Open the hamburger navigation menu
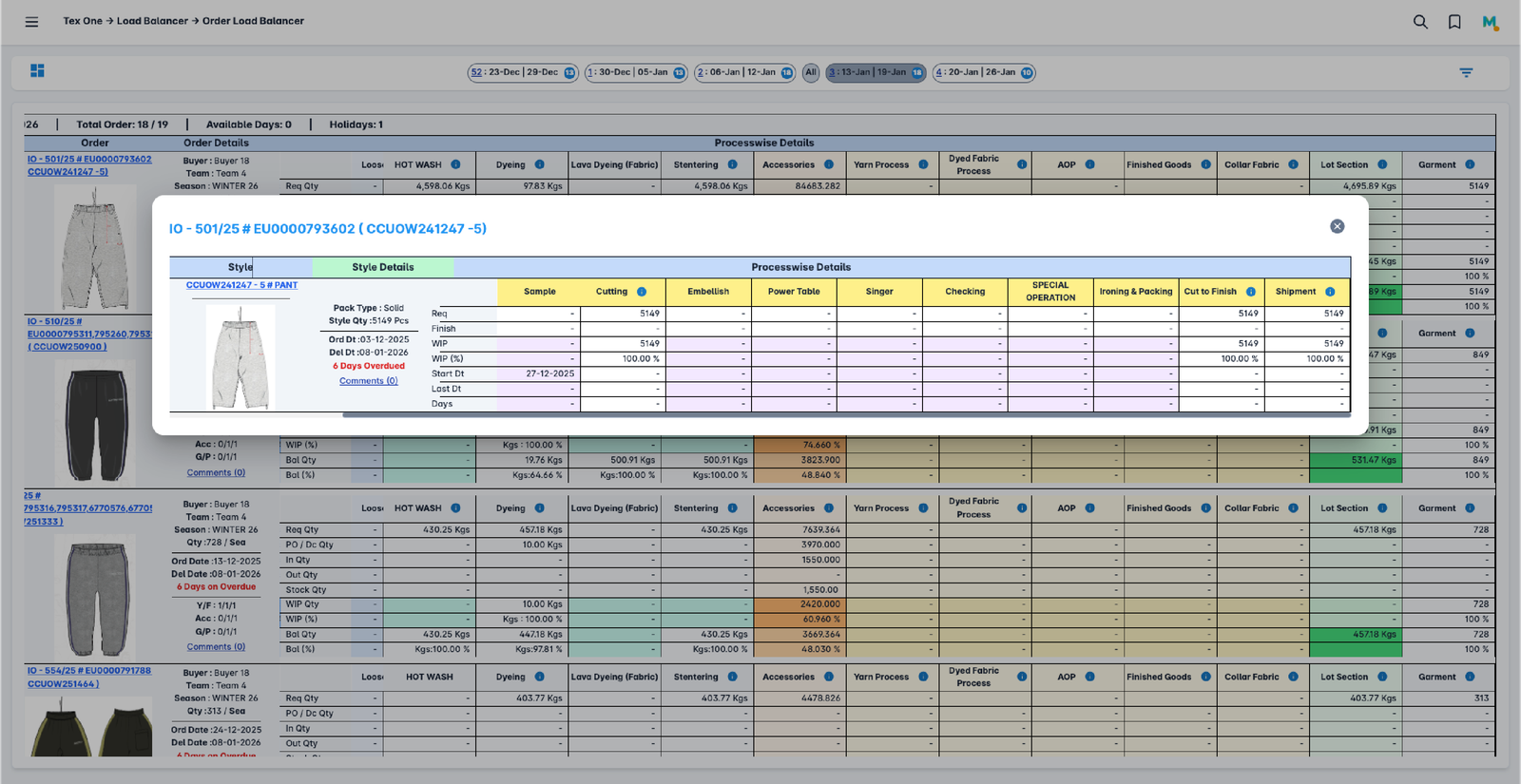 pyautogui.click(x=31, y=22)
